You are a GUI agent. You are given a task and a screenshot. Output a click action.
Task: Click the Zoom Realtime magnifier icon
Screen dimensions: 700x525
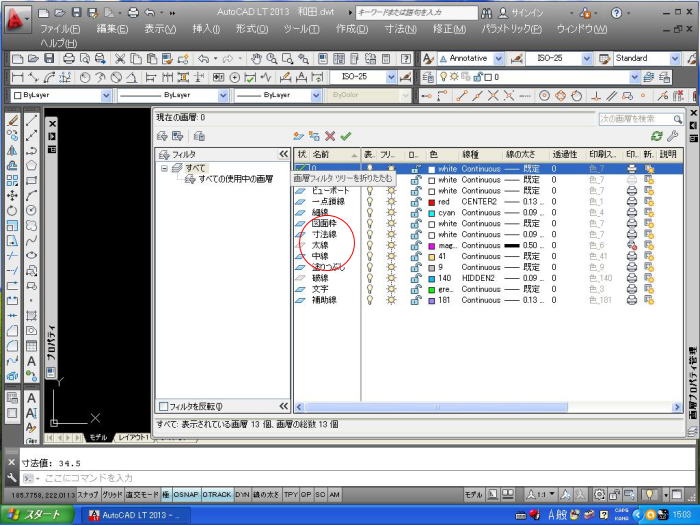(271, 58)
